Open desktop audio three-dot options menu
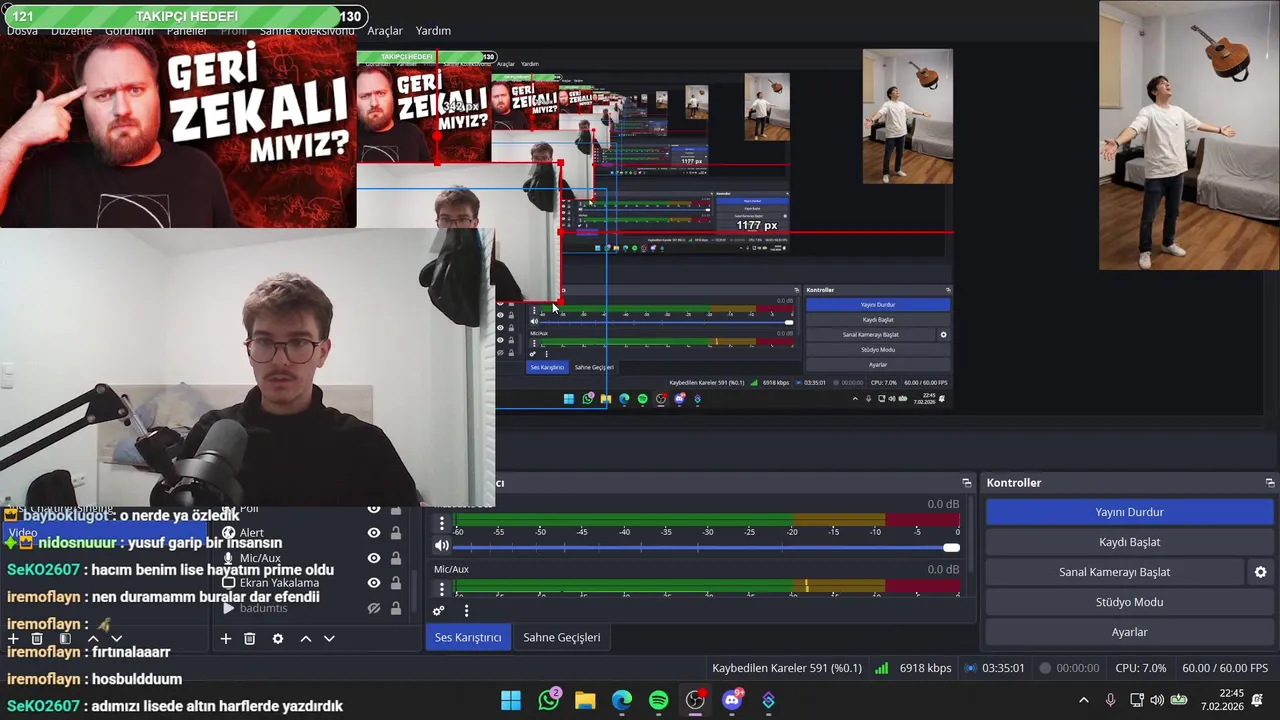 (442, 524)
